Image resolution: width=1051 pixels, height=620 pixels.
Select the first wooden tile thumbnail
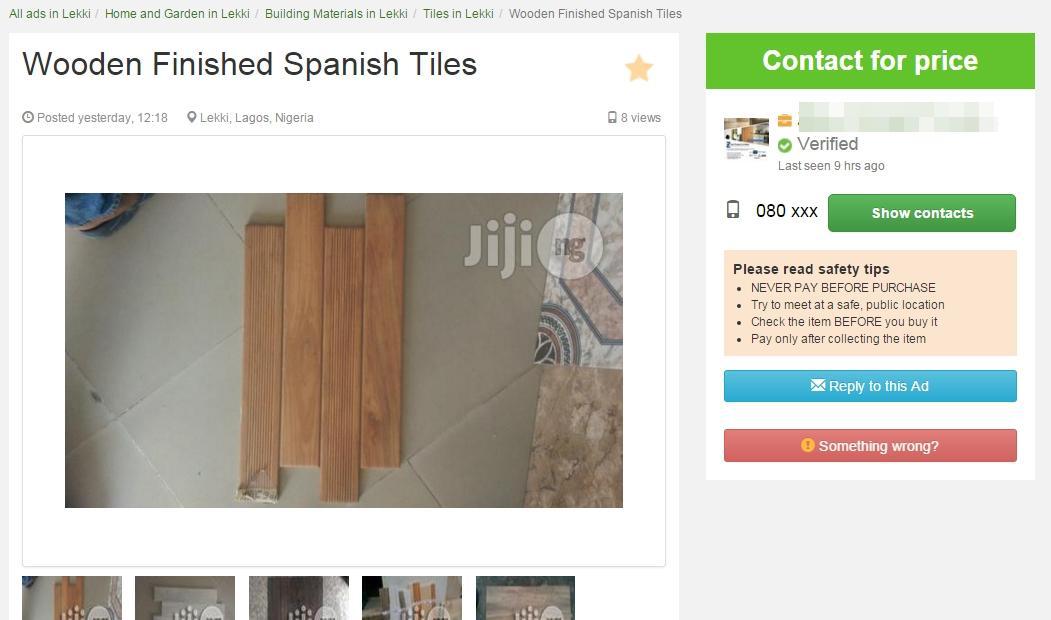pos(72,598)
